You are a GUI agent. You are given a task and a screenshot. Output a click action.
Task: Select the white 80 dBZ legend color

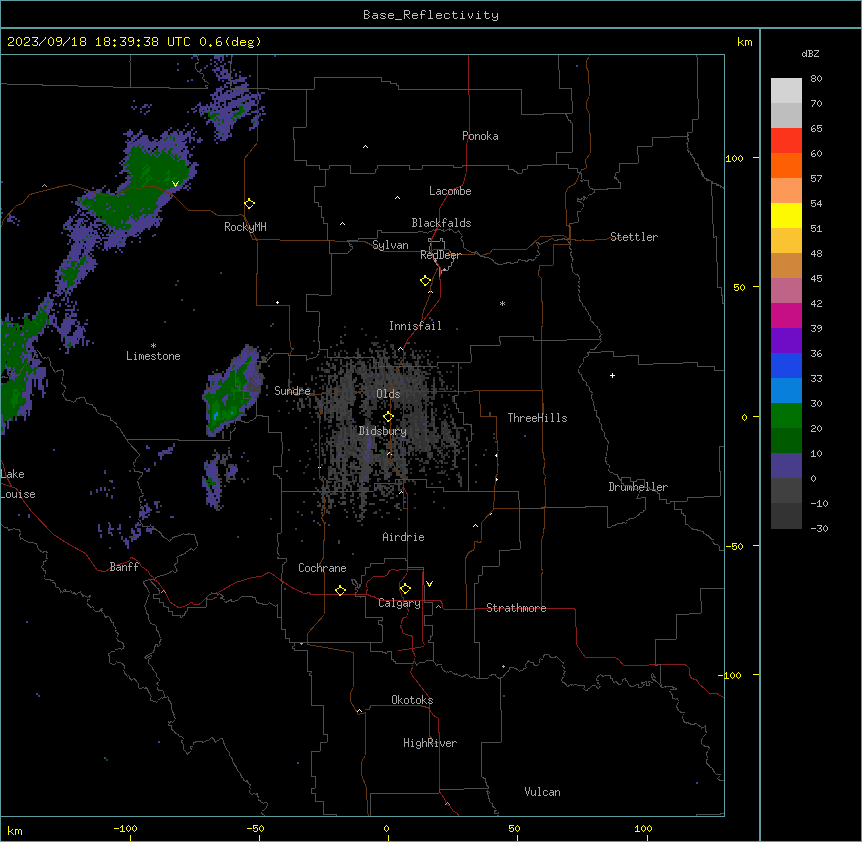tap(786, 91)
